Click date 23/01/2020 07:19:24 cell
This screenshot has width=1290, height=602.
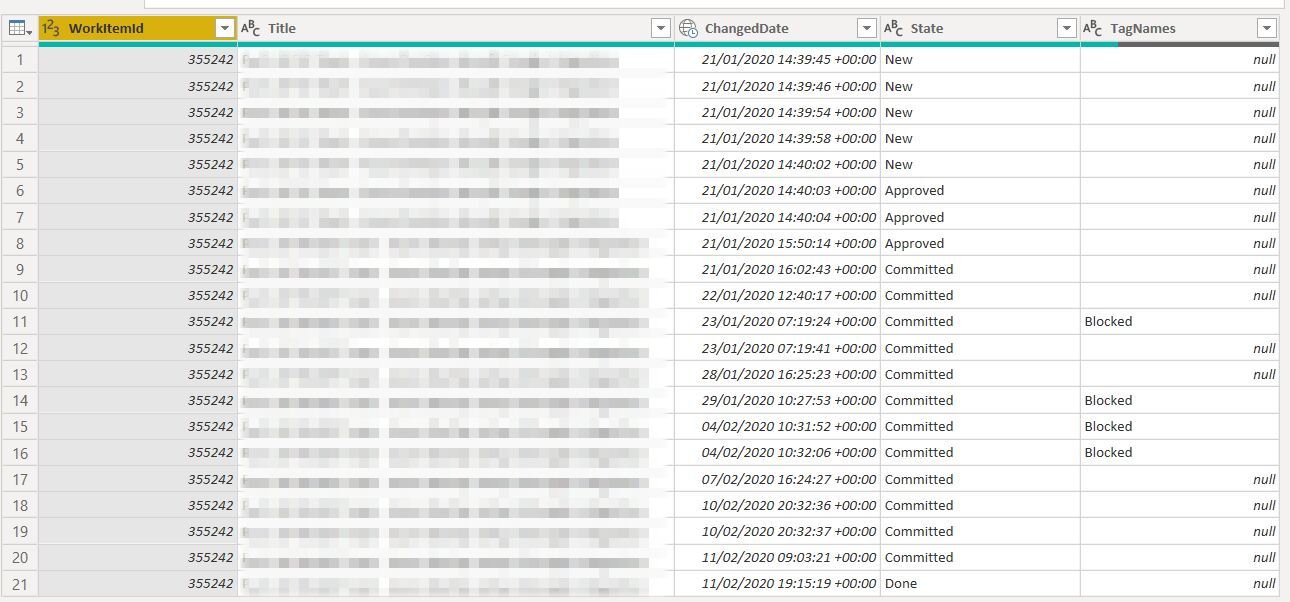coord(778,322)
